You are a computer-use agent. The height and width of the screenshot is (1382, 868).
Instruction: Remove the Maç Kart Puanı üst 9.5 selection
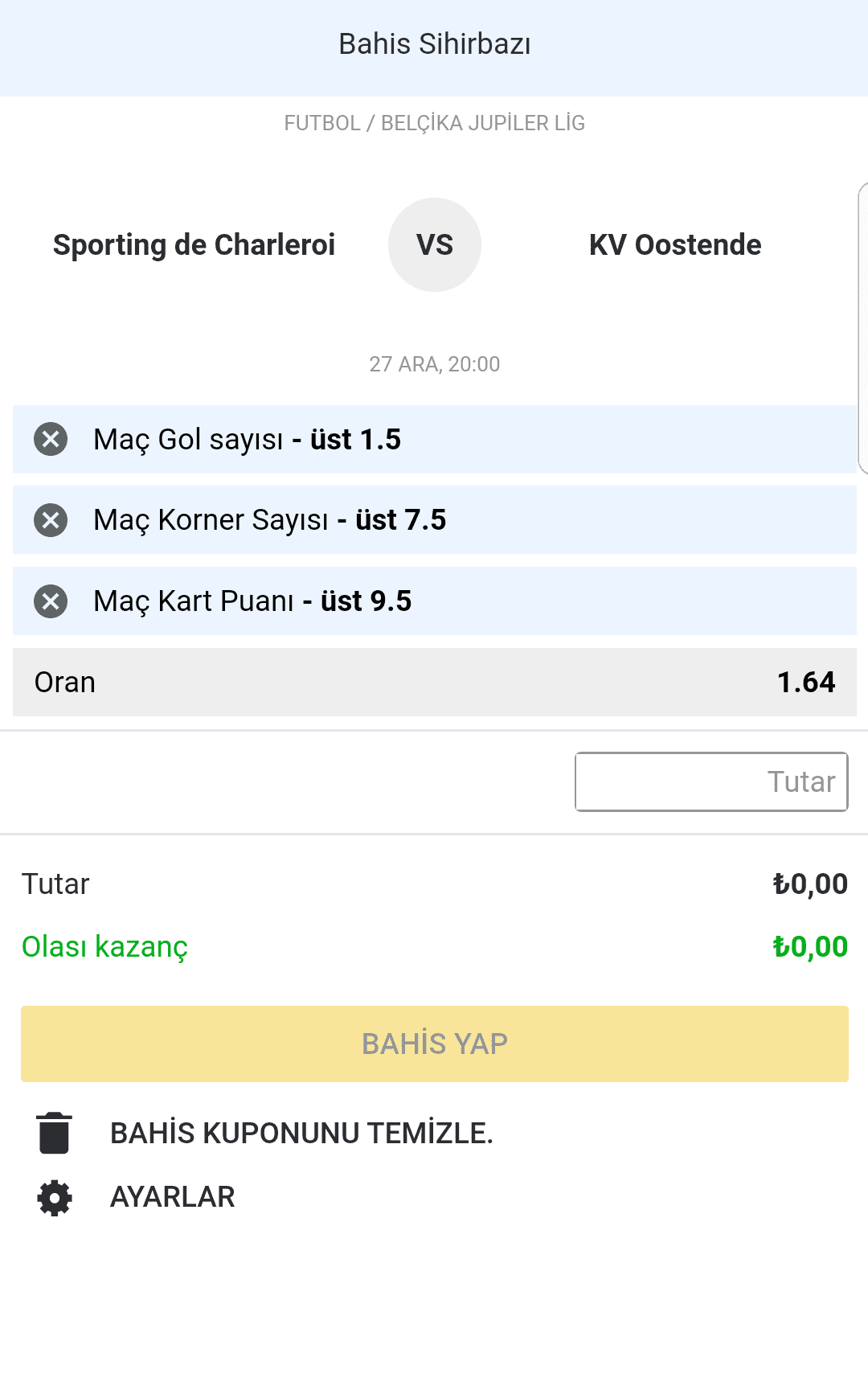coord(51,601)
